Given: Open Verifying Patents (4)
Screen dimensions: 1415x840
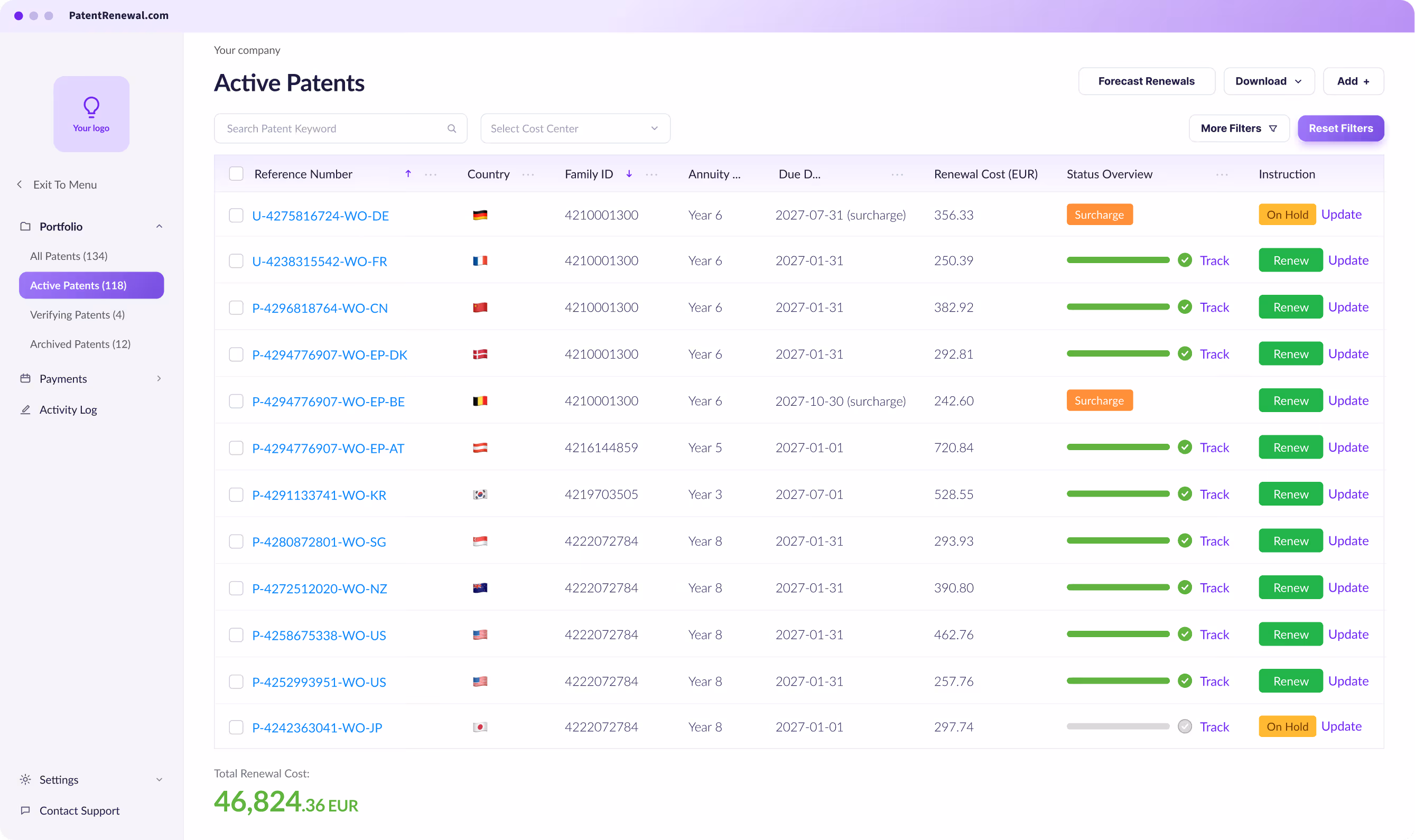Looking at the screenshot, I should 77,315.
